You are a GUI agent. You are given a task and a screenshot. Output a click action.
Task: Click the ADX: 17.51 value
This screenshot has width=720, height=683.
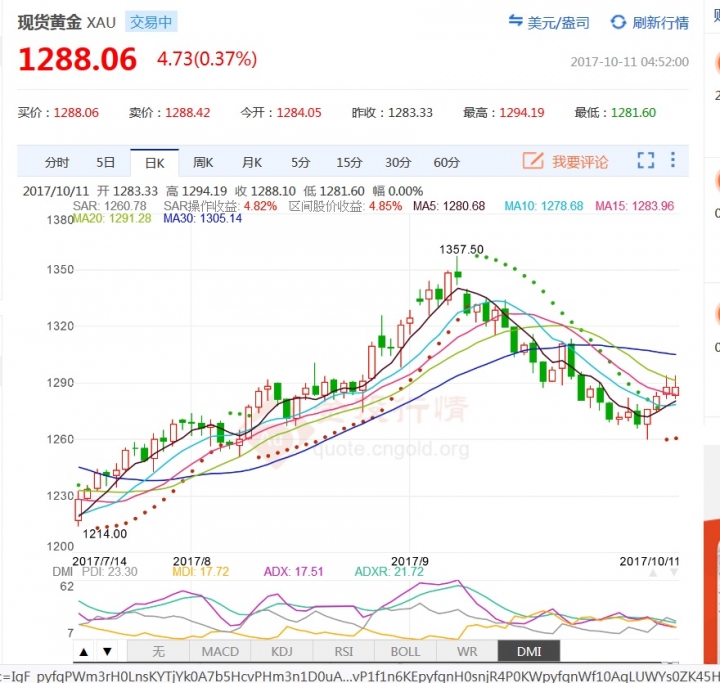coord(293,572)
